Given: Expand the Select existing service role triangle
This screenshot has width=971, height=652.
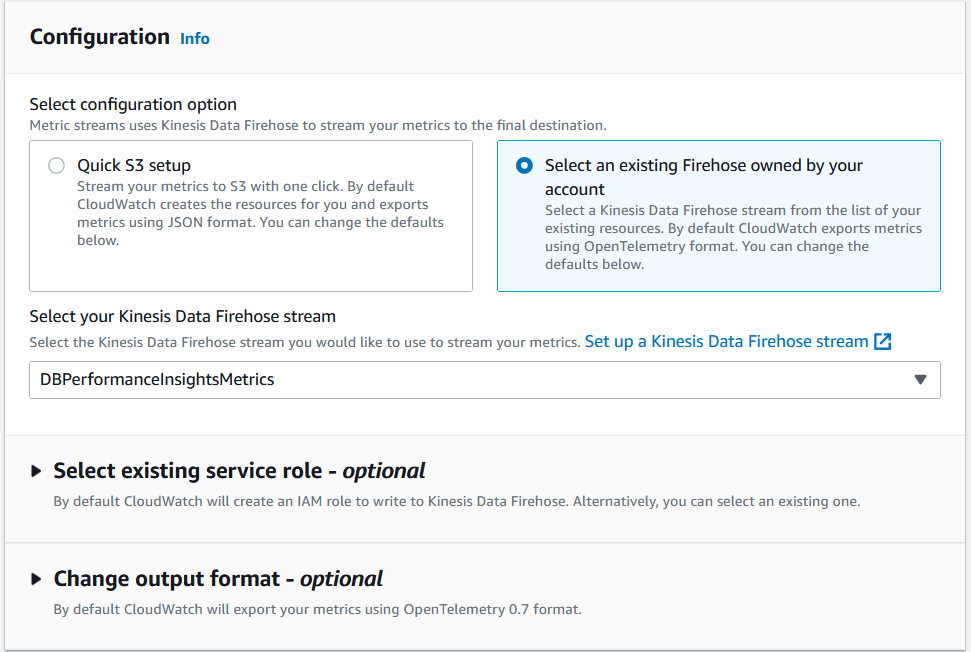Looking at the screenshot, I should (x=37, y=471).
